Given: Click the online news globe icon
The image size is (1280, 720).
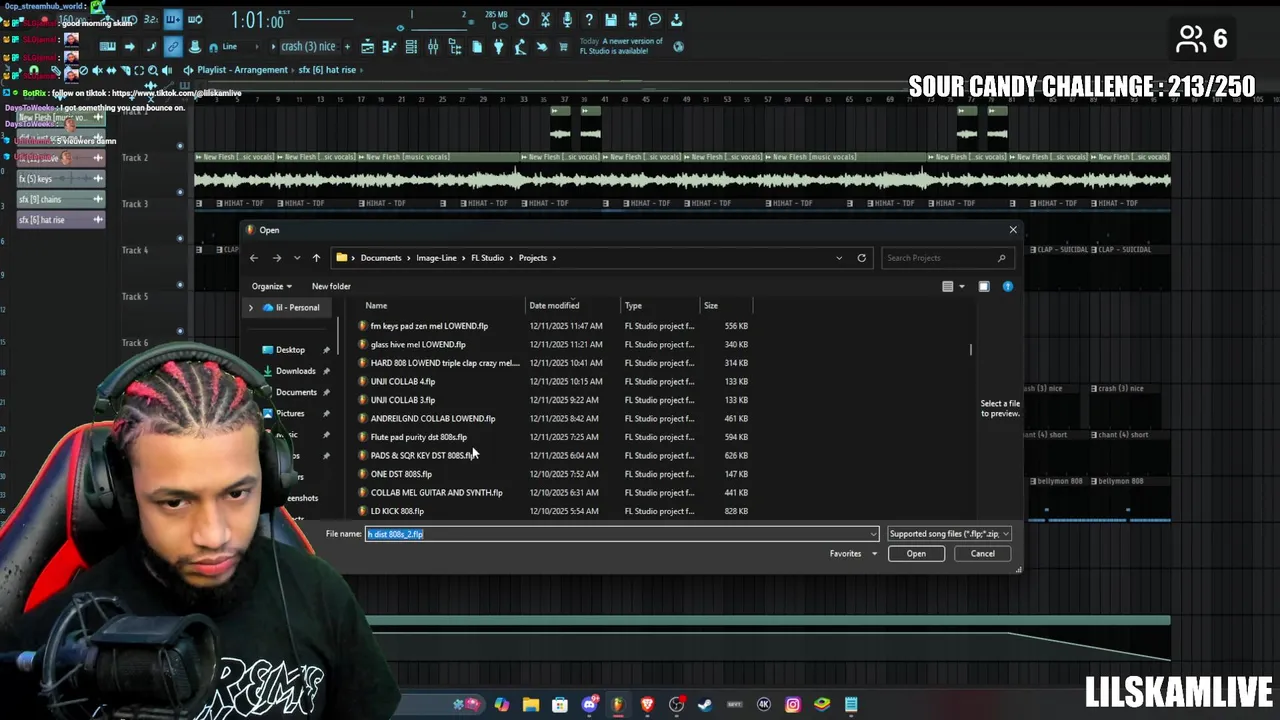Looking at the screenshot, I should [x=679, y=47].
